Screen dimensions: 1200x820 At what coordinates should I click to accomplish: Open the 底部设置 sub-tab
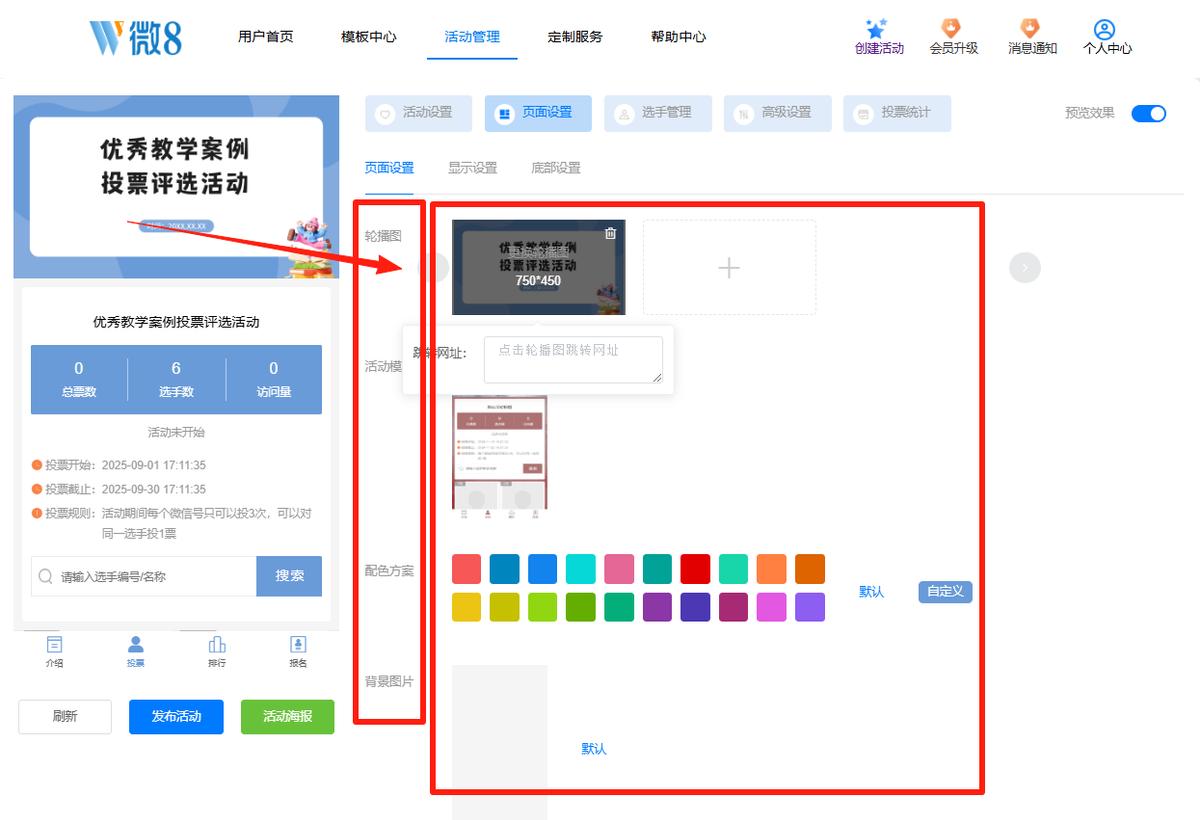[556, 168]
